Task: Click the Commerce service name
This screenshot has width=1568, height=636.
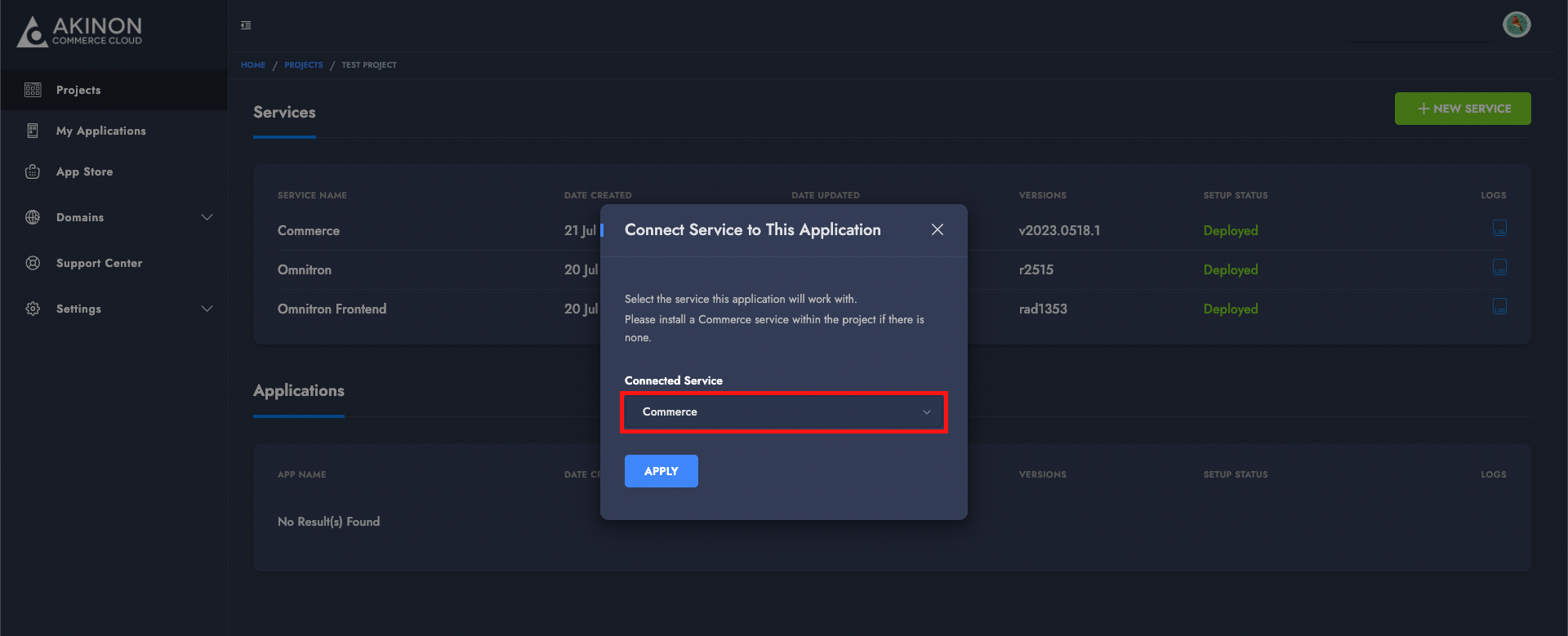Action: point(308,230)
